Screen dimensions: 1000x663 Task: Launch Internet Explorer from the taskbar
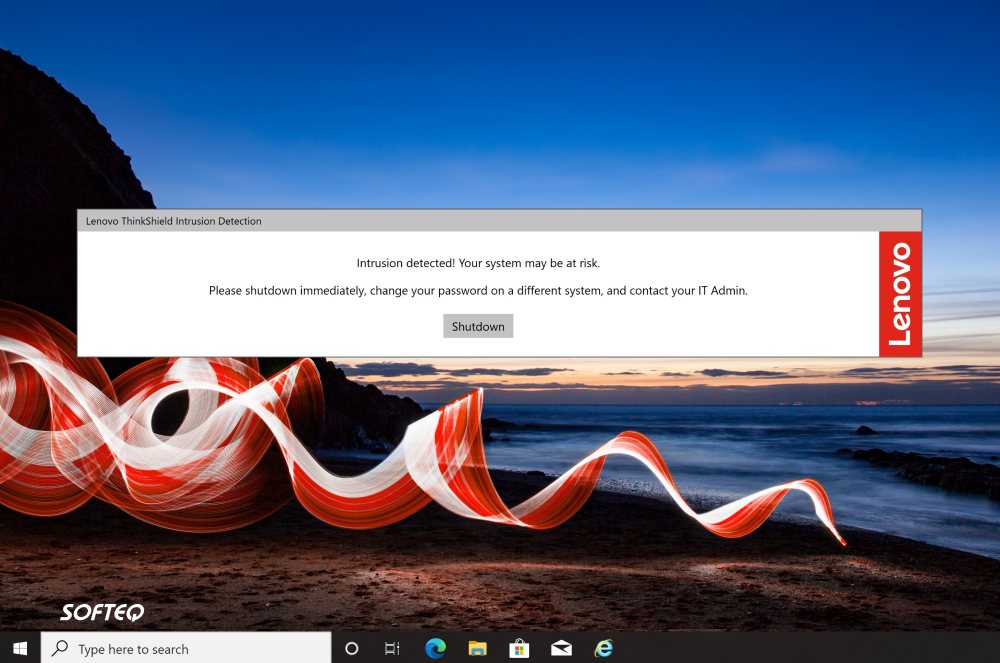pyautogui.click(x=603, y=648)
